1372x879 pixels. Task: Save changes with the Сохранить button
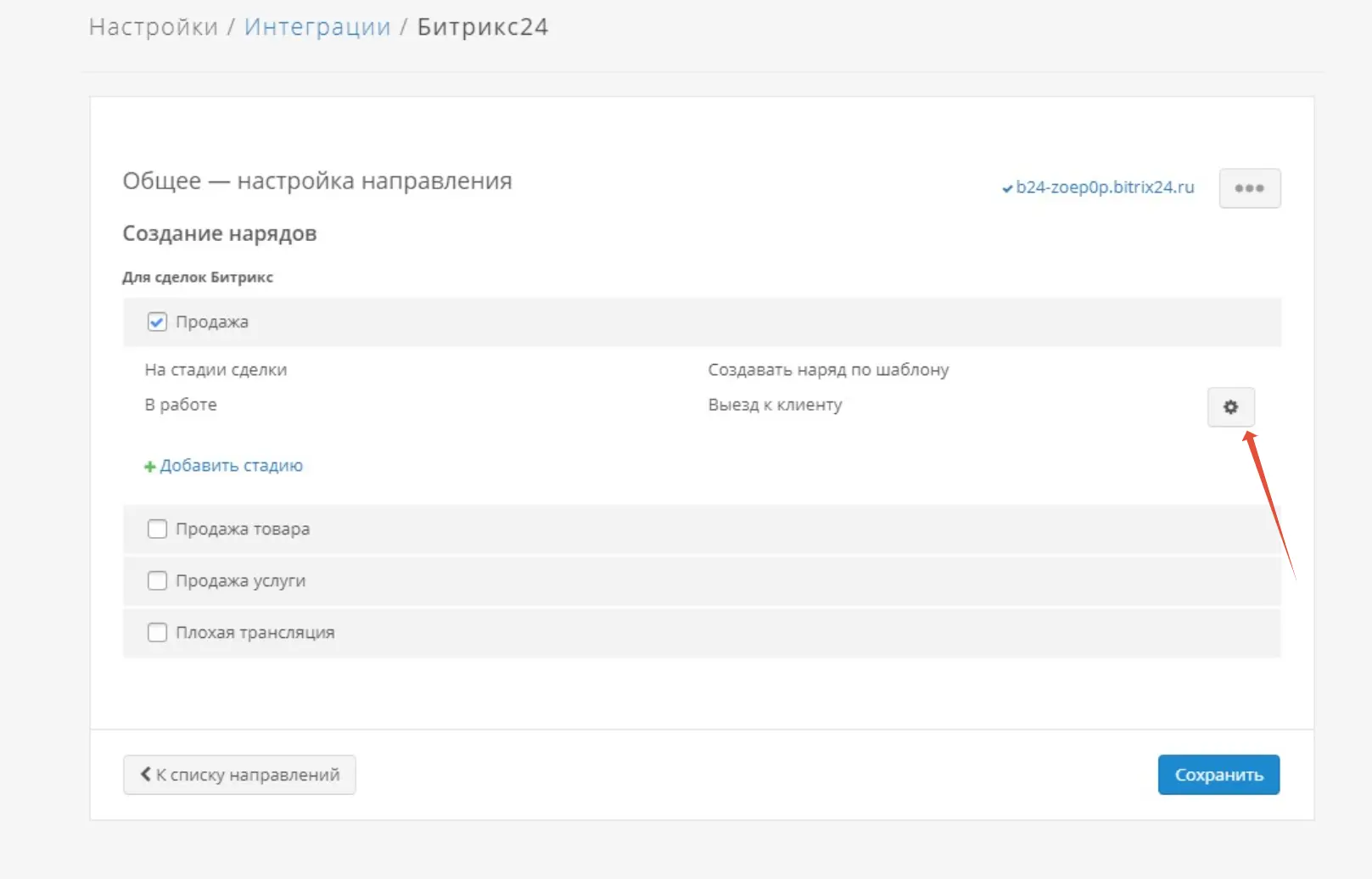(x=1218, y=775)
